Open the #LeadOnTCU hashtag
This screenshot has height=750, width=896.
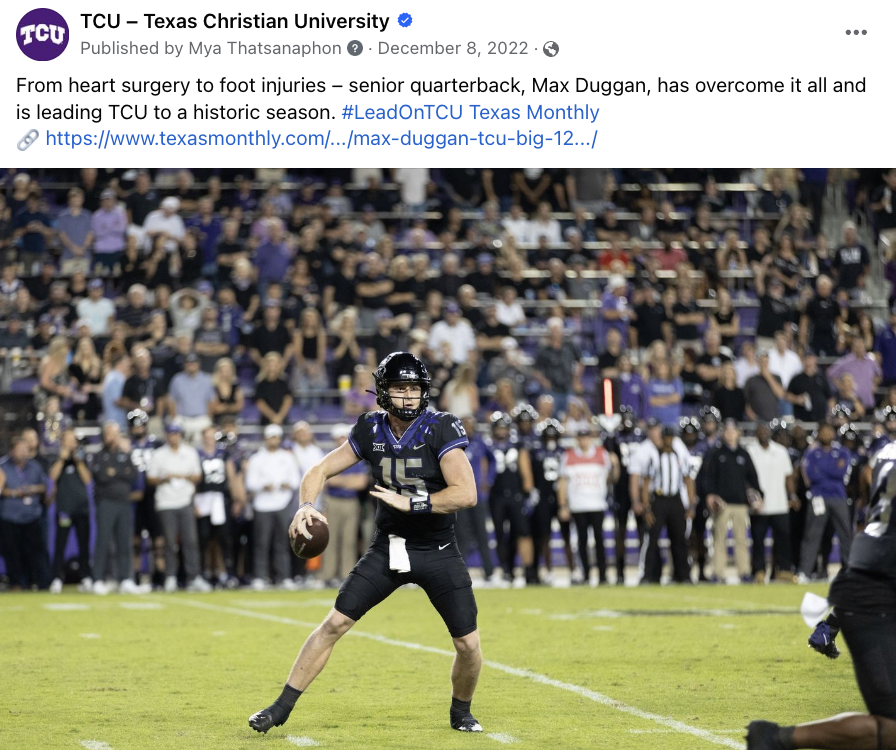click(x=402, y=112)
